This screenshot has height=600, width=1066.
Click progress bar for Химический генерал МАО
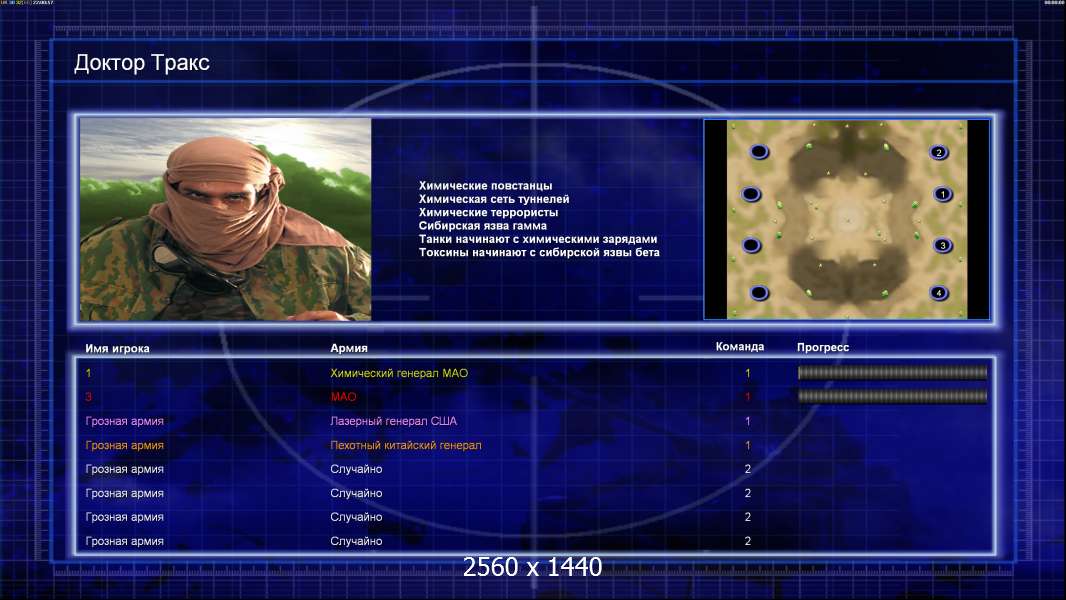click(892, 372)
